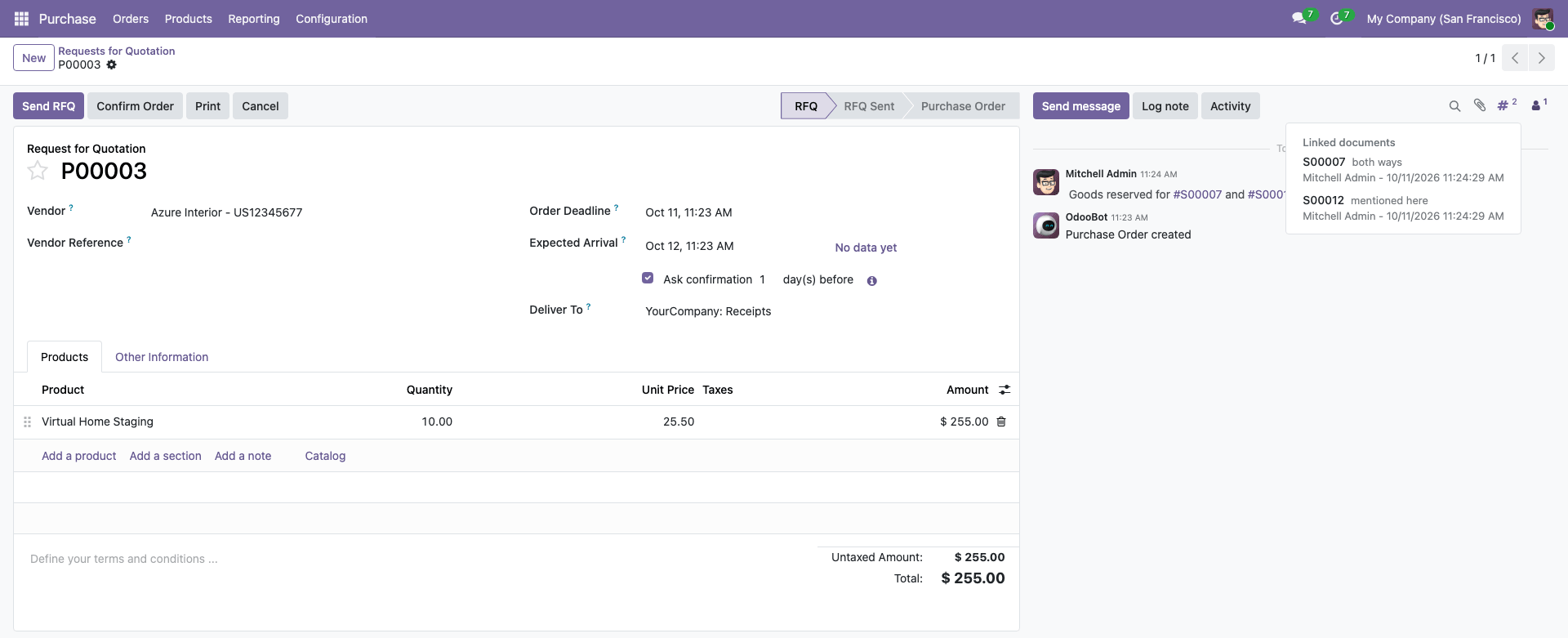
Task: Uncheck the Ask confirmation checkbox
Action: click(648, 278)
